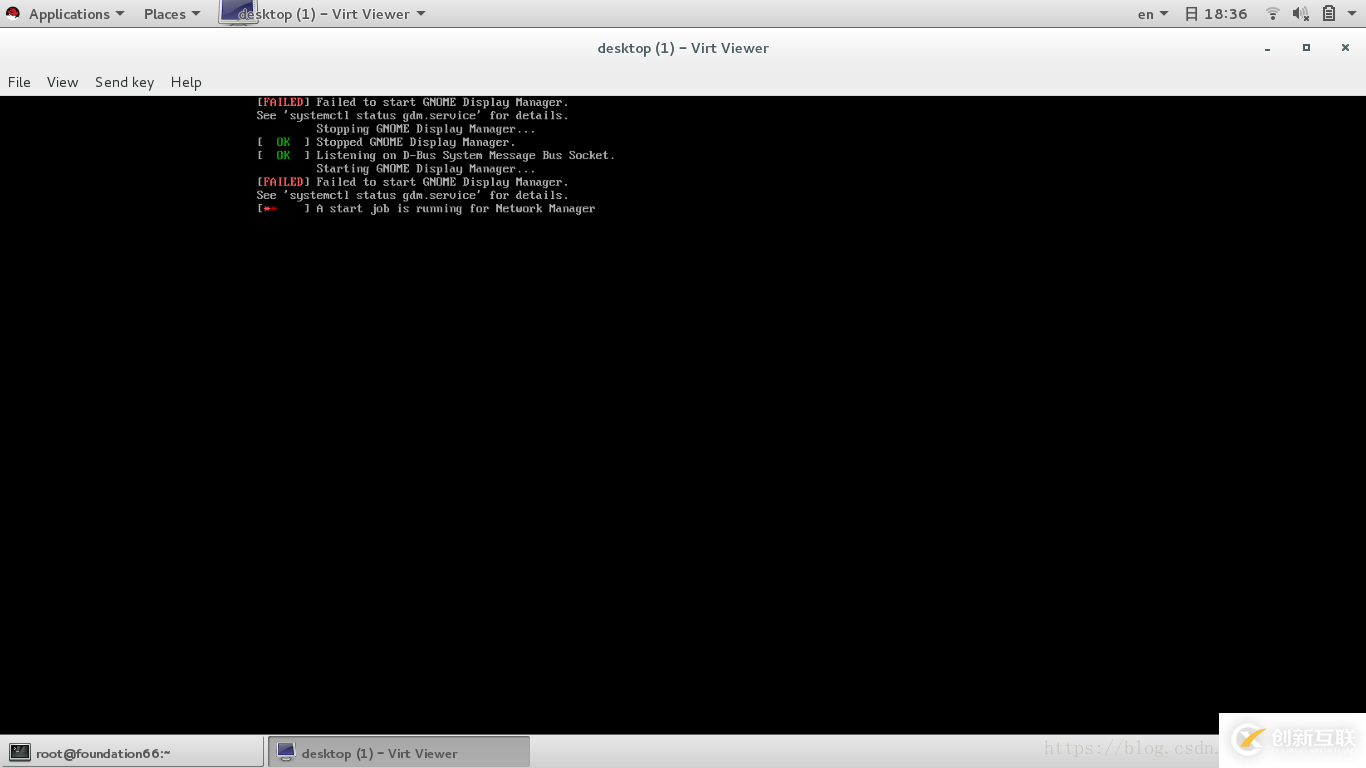Open the Places menu
Viewport: 1366px width, 768px height.
point(172,14)
